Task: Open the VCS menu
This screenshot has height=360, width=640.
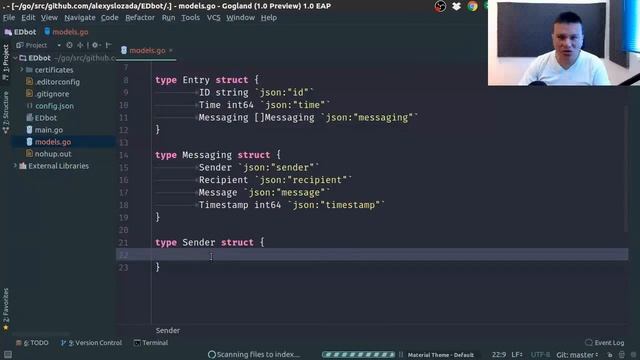Action: coord(213,18)
